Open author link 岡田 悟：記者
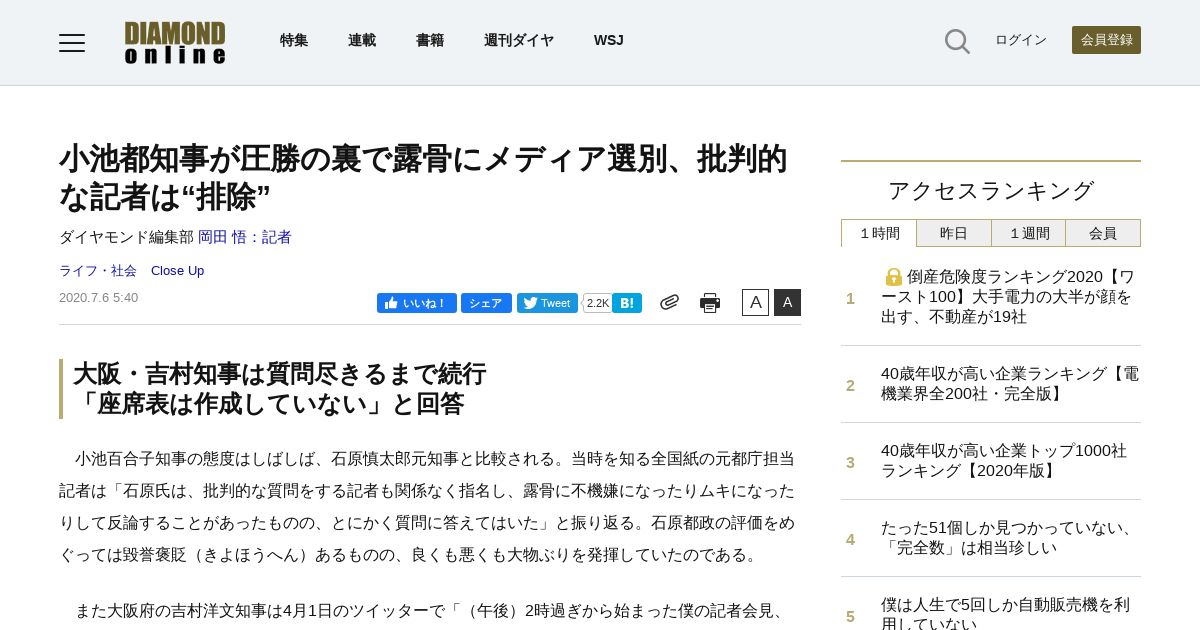The width and height of the screenshot is (1200, 630). [245, 237]
